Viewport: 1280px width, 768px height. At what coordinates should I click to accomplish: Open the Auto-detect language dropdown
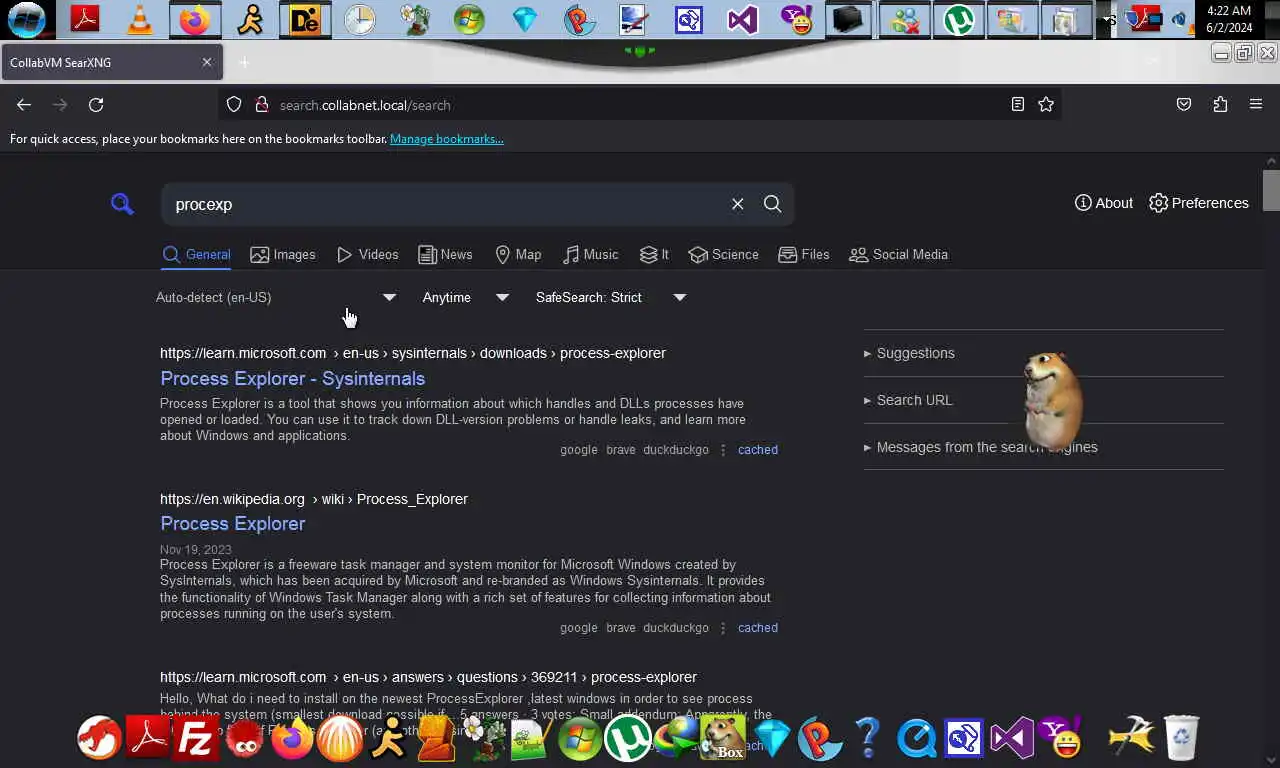pyautogui.click(x=276, y=297)
